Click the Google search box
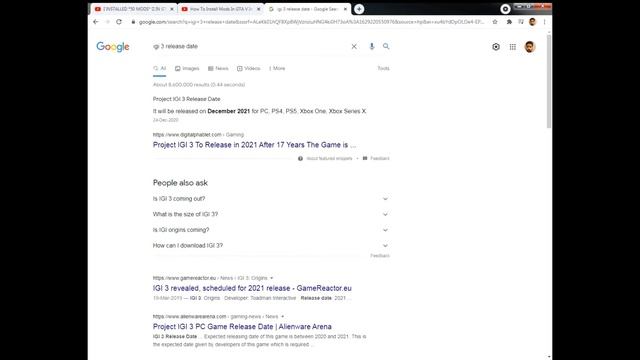640x360 pixels. pos(249,47)
